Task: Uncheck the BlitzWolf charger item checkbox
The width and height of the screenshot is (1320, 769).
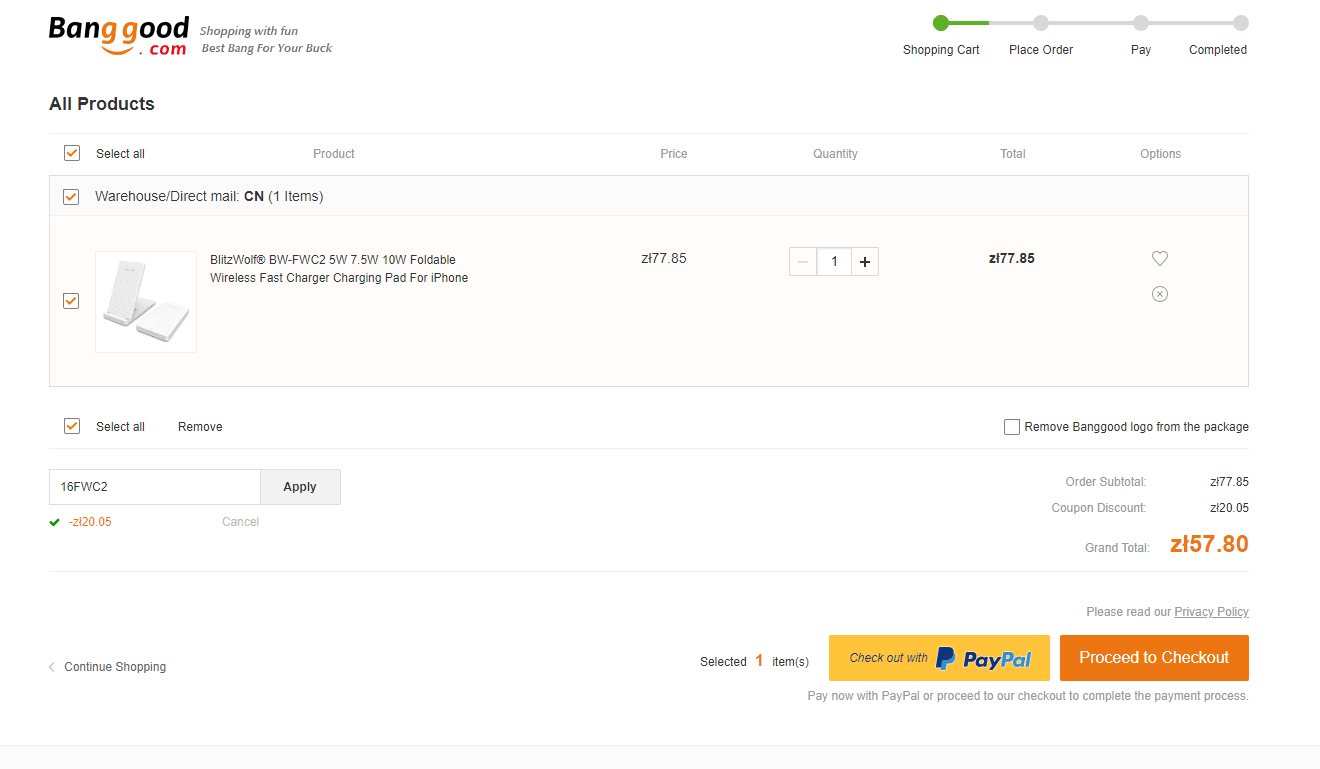Action: (x=71, y=301)
